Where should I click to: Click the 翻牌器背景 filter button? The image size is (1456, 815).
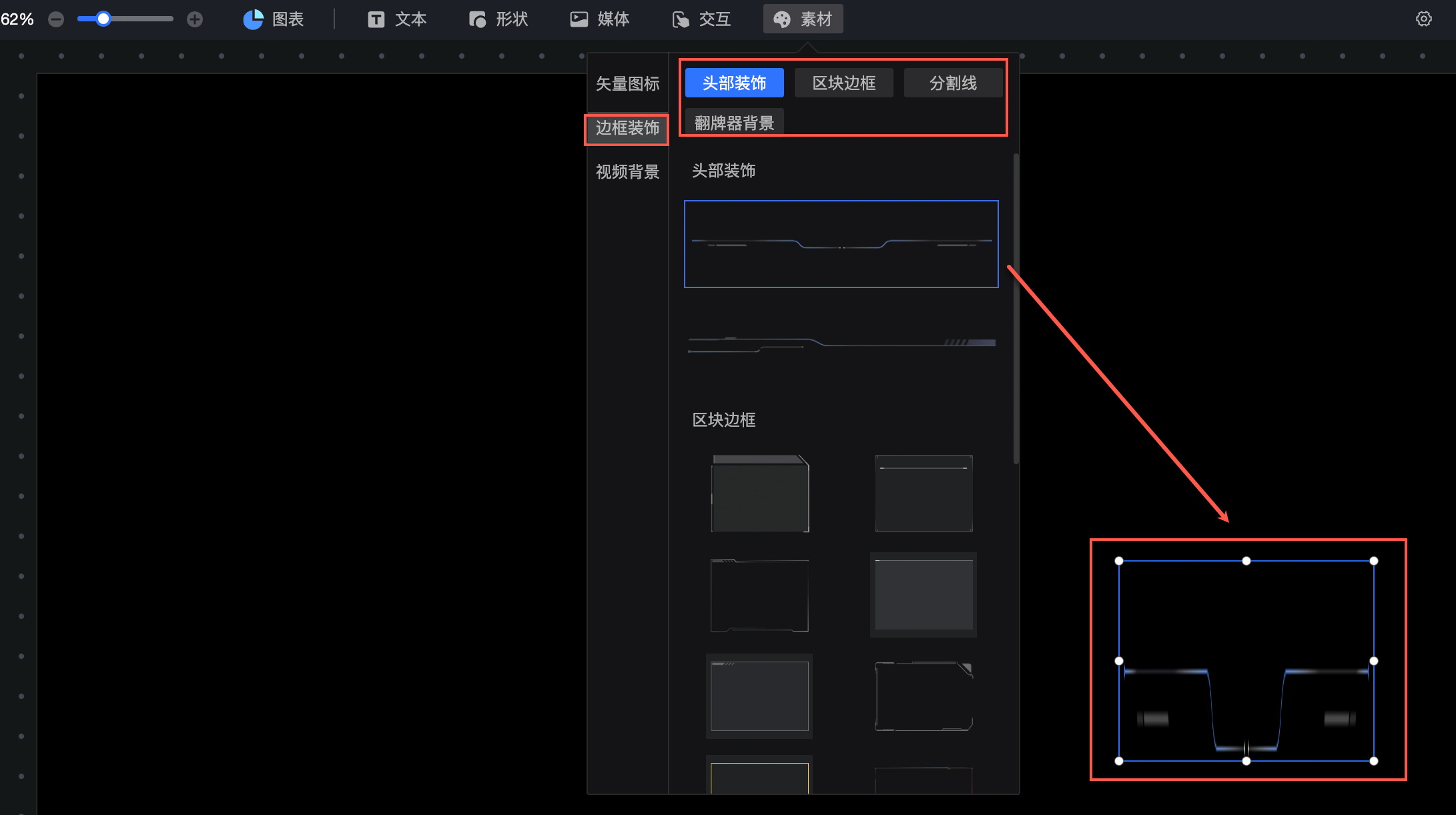(734, 123)
